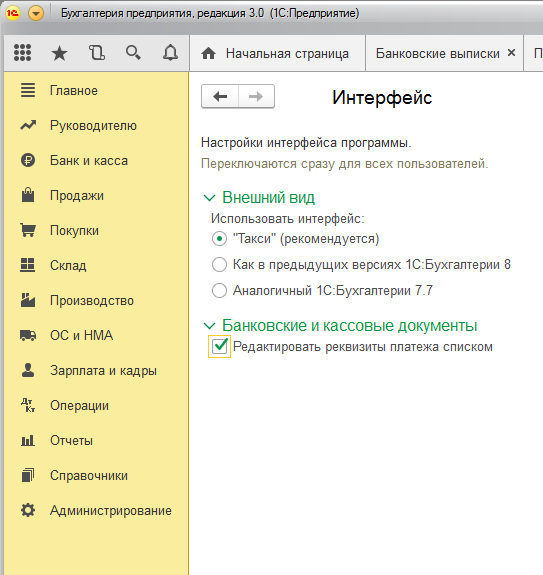543x575 pixels.
Task: Click the ОС и НМА truck icon
Action: click(x=28, y=335)
